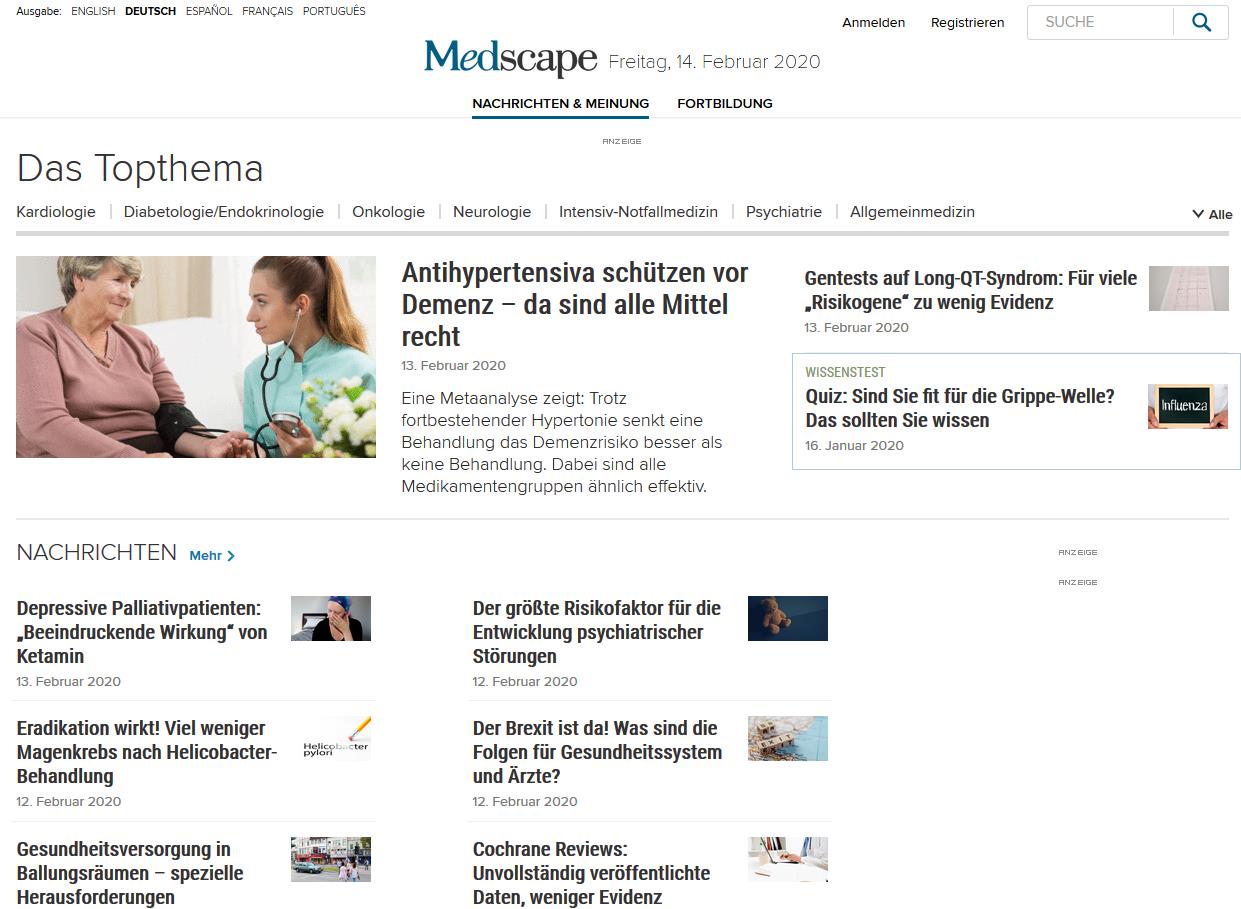Screen dimensions: 1241x909
Task: Click the Helicobacter pylori thumbnail image
Action: point(331,738)
